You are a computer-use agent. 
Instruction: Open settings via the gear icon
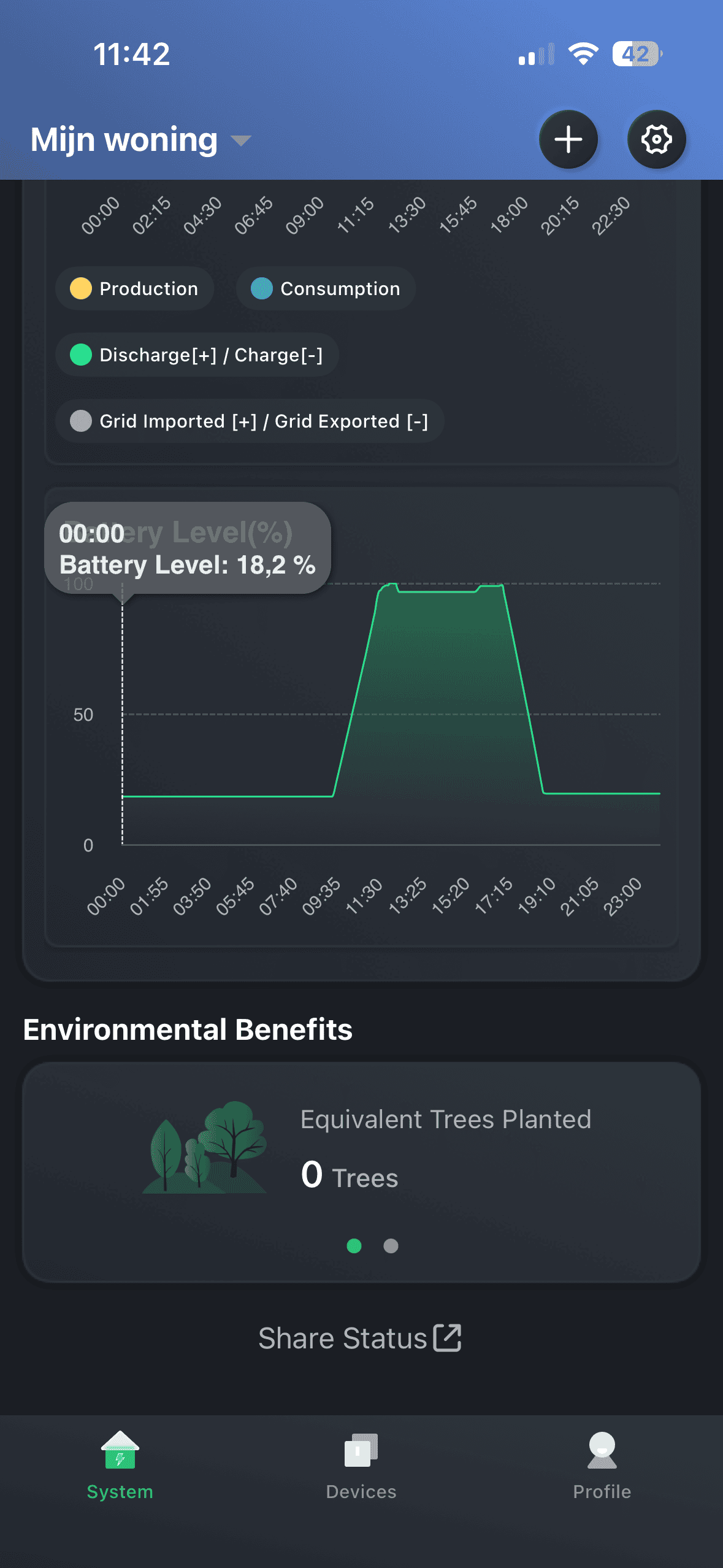(656, 139)
